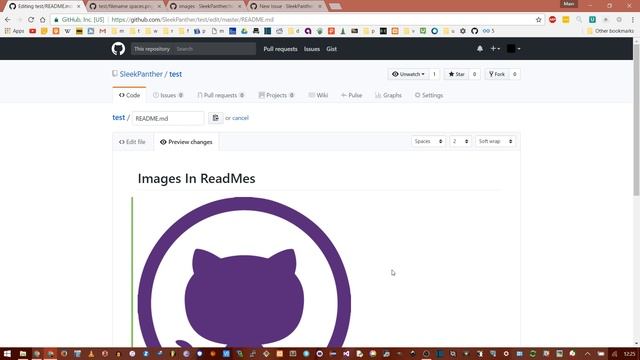
Task: Open the test repository title link
Action: pos(176,74)
